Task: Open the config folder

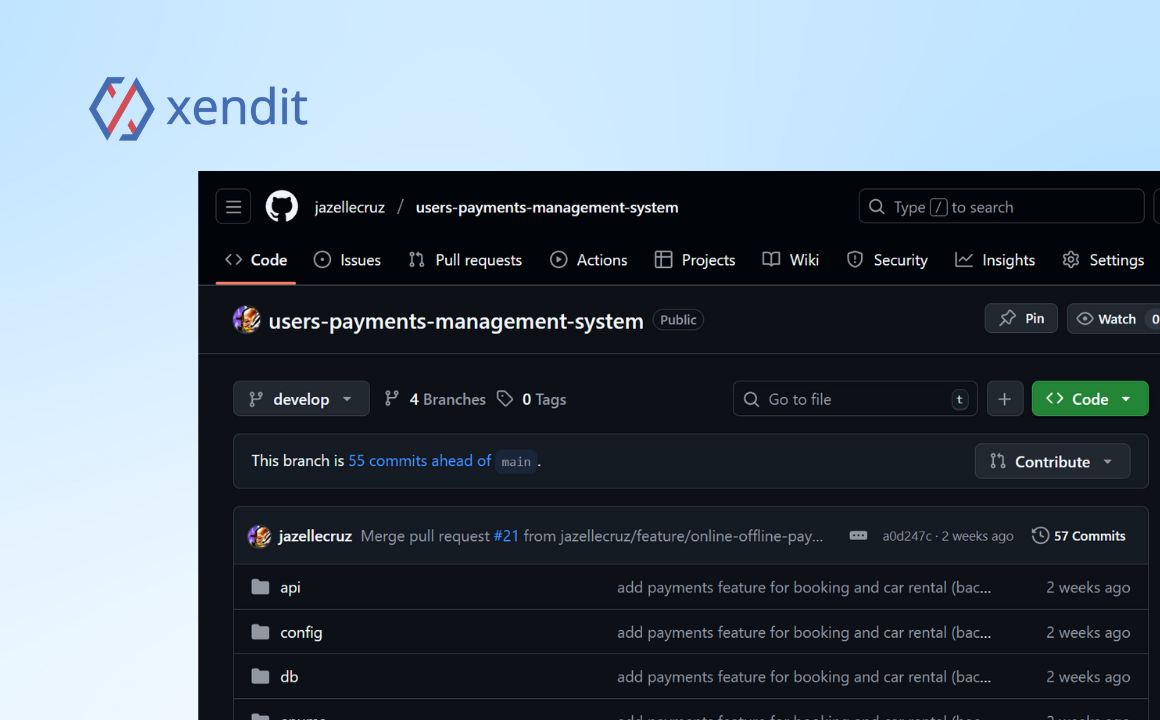Action: (301, 632)
